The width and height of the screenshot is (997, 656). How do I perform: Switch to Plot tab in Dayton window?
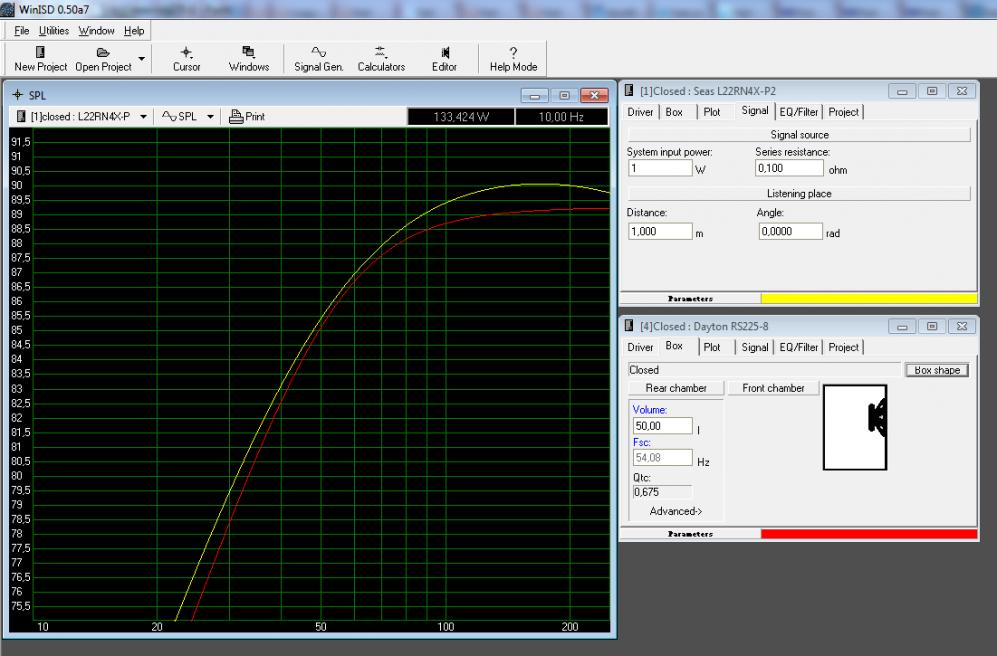[712, 347]
